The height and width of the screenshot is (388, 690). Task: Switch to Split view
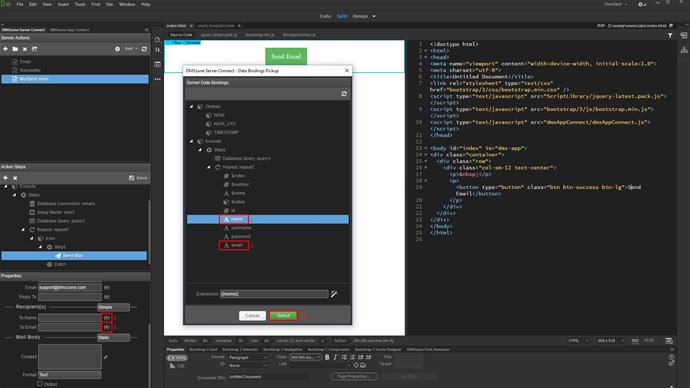click(x=342, y=16)
